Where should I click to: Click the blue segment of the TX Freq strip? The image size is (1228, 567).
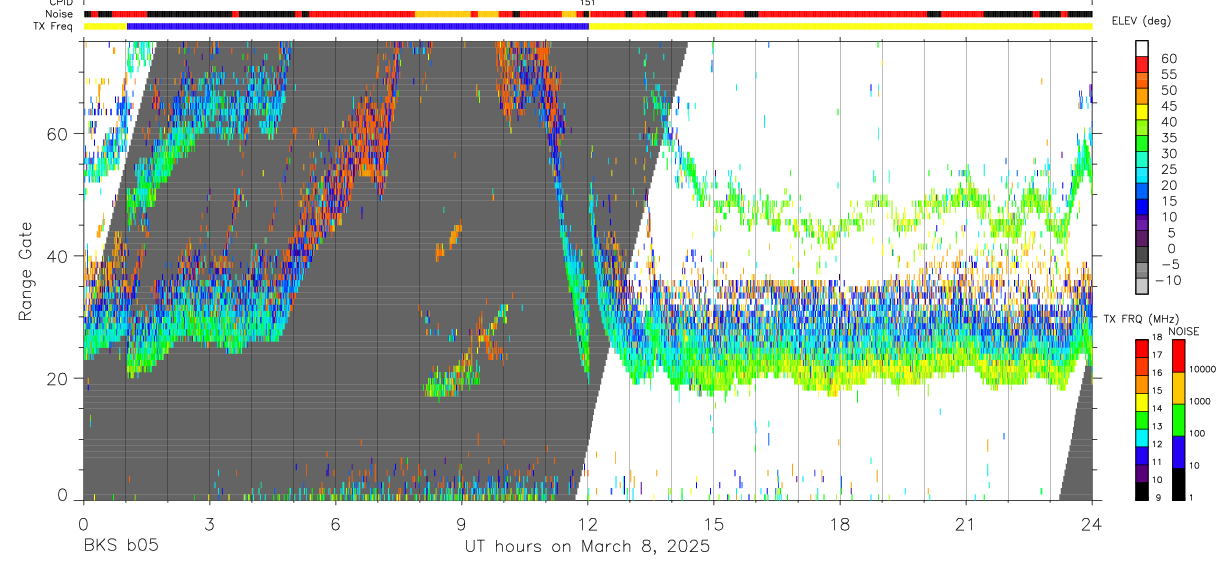point(358,26)
